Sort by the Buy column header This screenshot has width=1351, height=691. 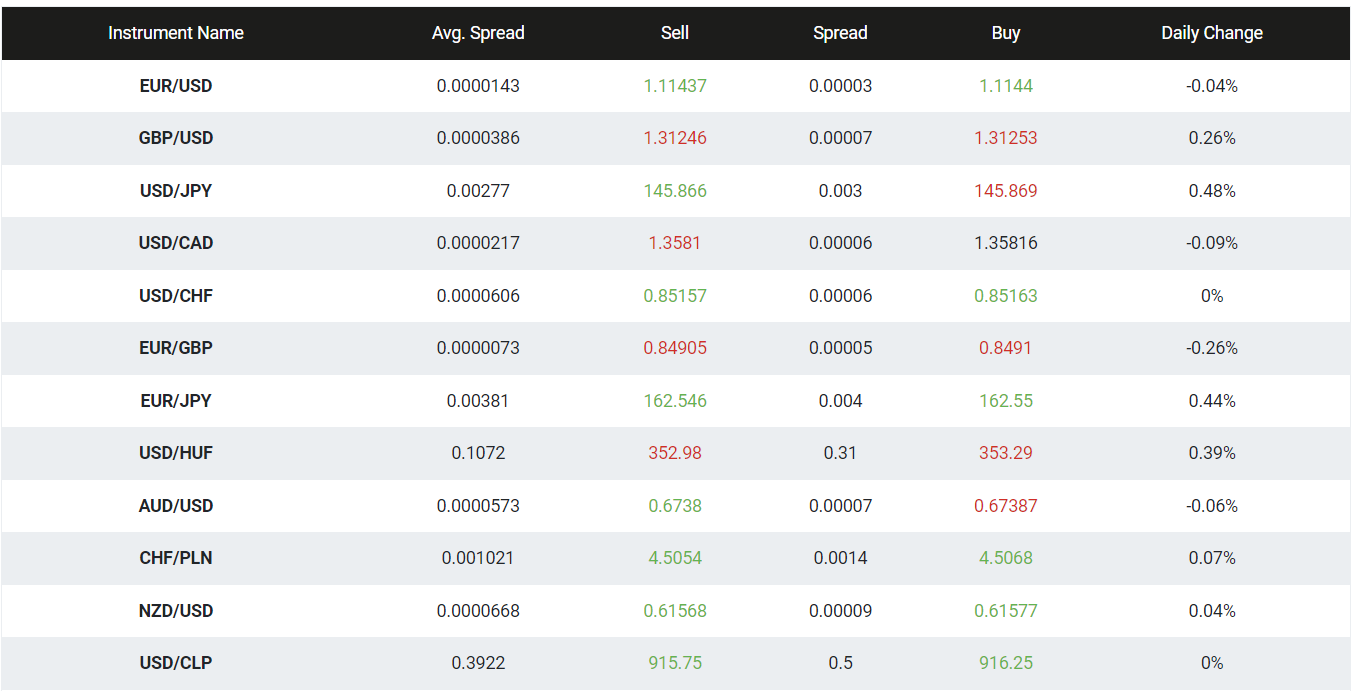[1006, 32]
